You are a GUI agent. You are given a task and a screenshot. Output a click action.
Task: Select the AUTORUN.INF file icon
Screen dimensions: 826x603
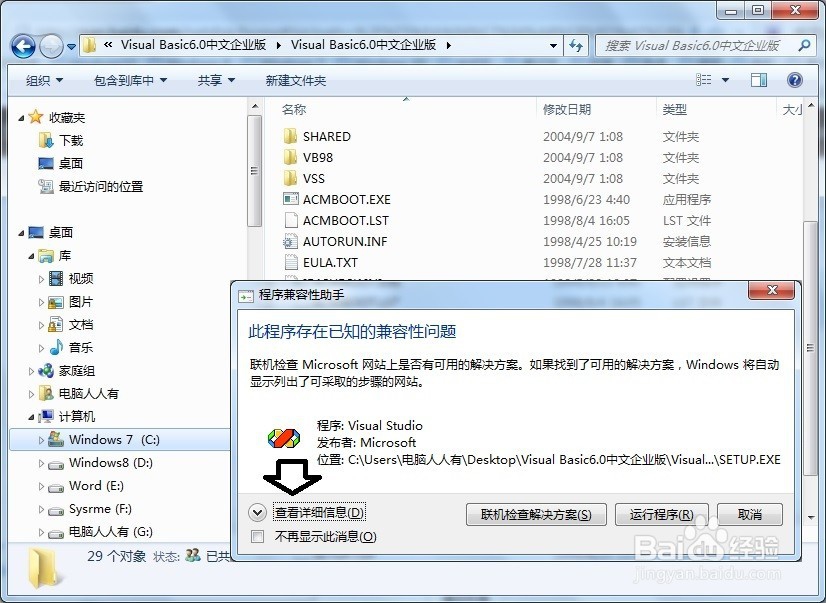point(290,241)
